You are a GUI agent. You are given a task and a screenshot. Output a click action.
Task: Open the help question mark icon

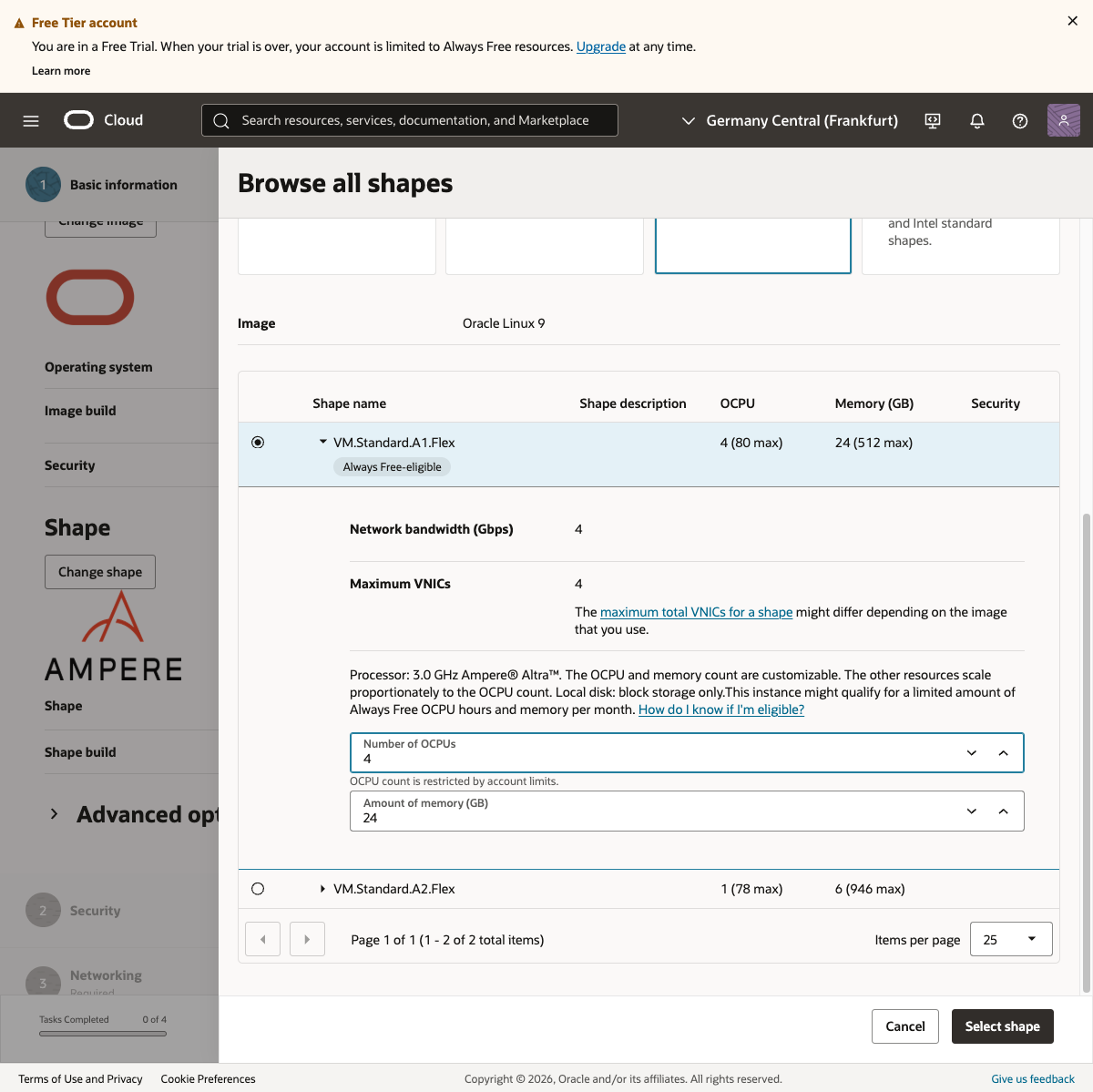click(x=1020, y=120)
